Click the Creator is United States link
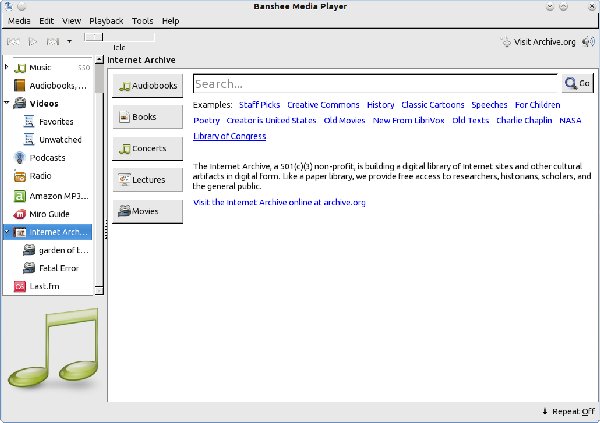Viewport: 600px width, 423px height. [x=271, y=121]
